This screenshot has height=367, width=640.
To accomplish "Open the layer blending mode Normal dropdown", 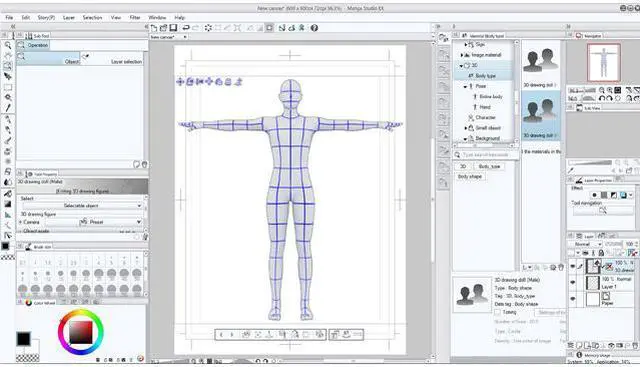I will (585, 244).
